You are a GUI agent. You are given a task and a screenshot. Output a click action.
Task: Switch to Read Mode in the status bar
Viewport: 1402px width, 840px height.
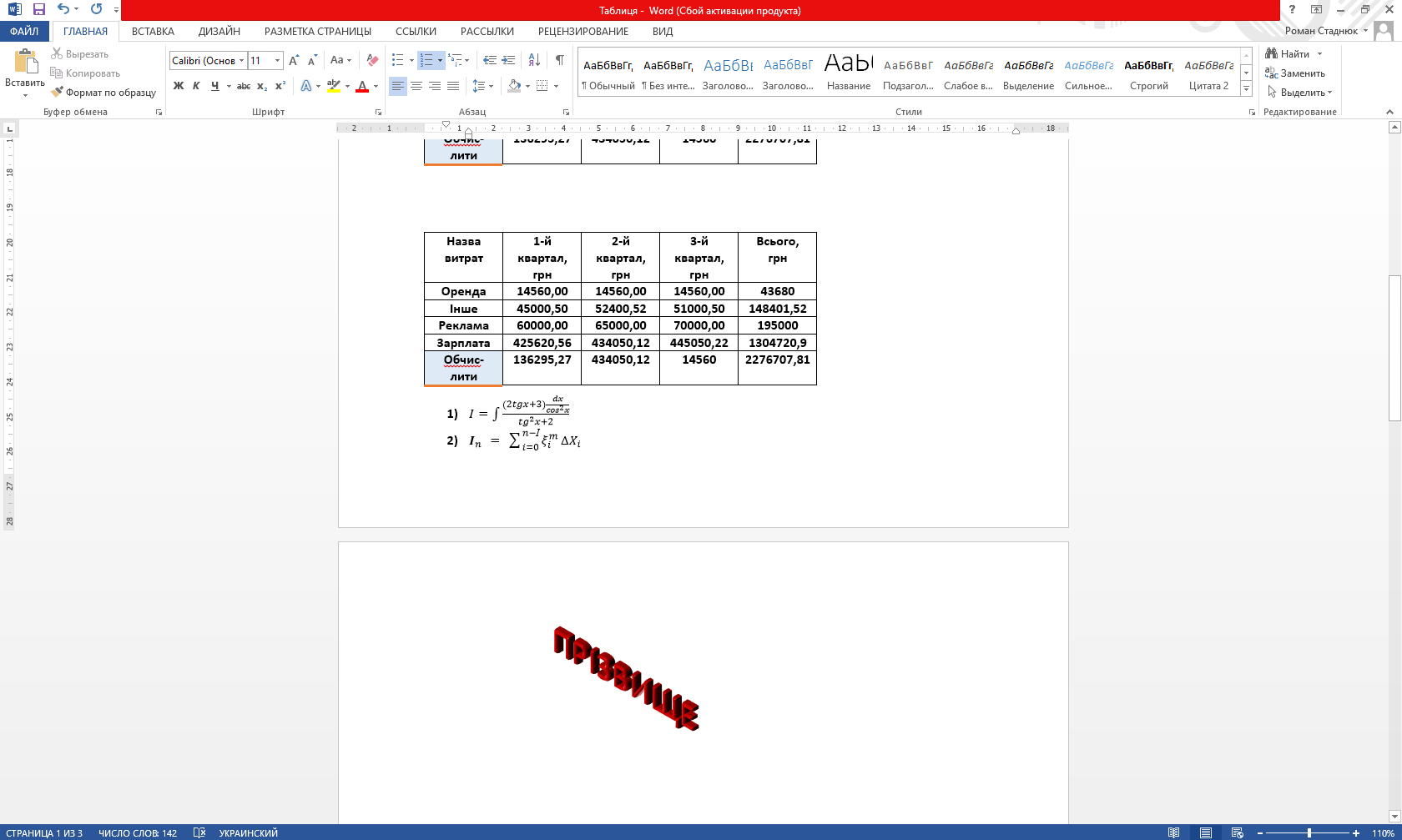pos(1174,832)
